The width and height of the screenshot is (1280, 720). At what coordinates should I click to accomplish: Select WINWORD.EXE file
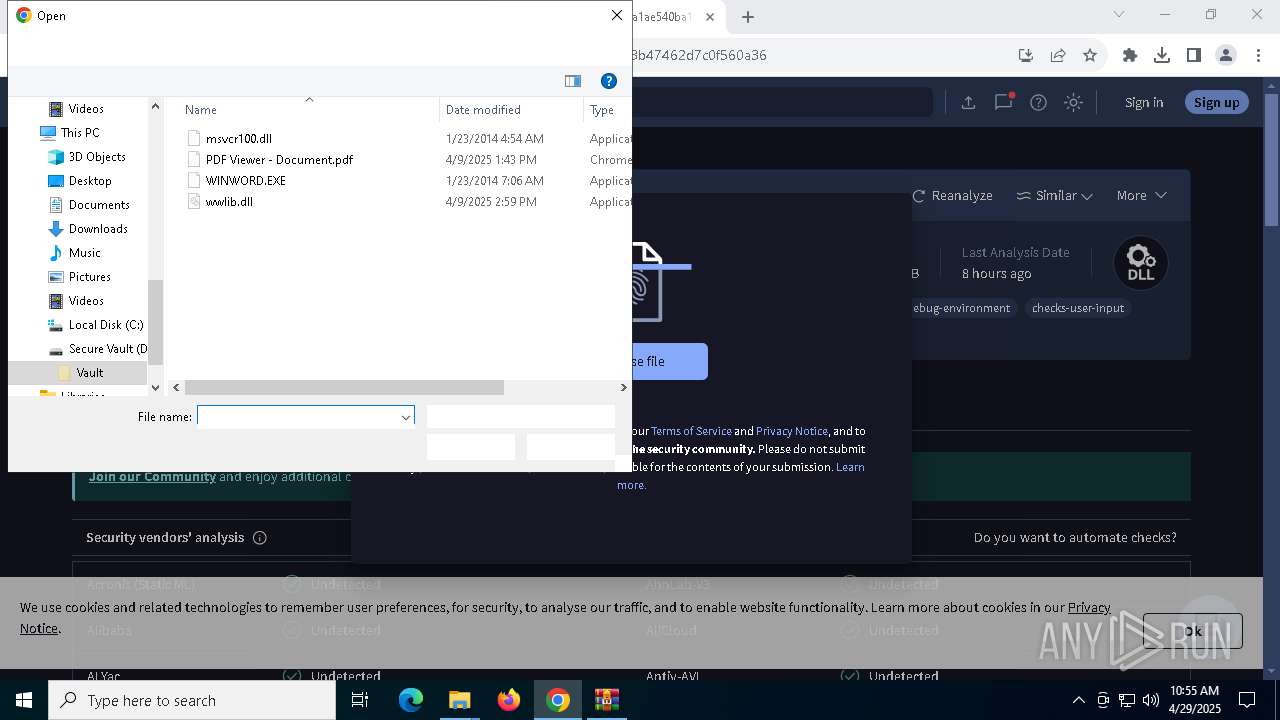coord(245,181)
